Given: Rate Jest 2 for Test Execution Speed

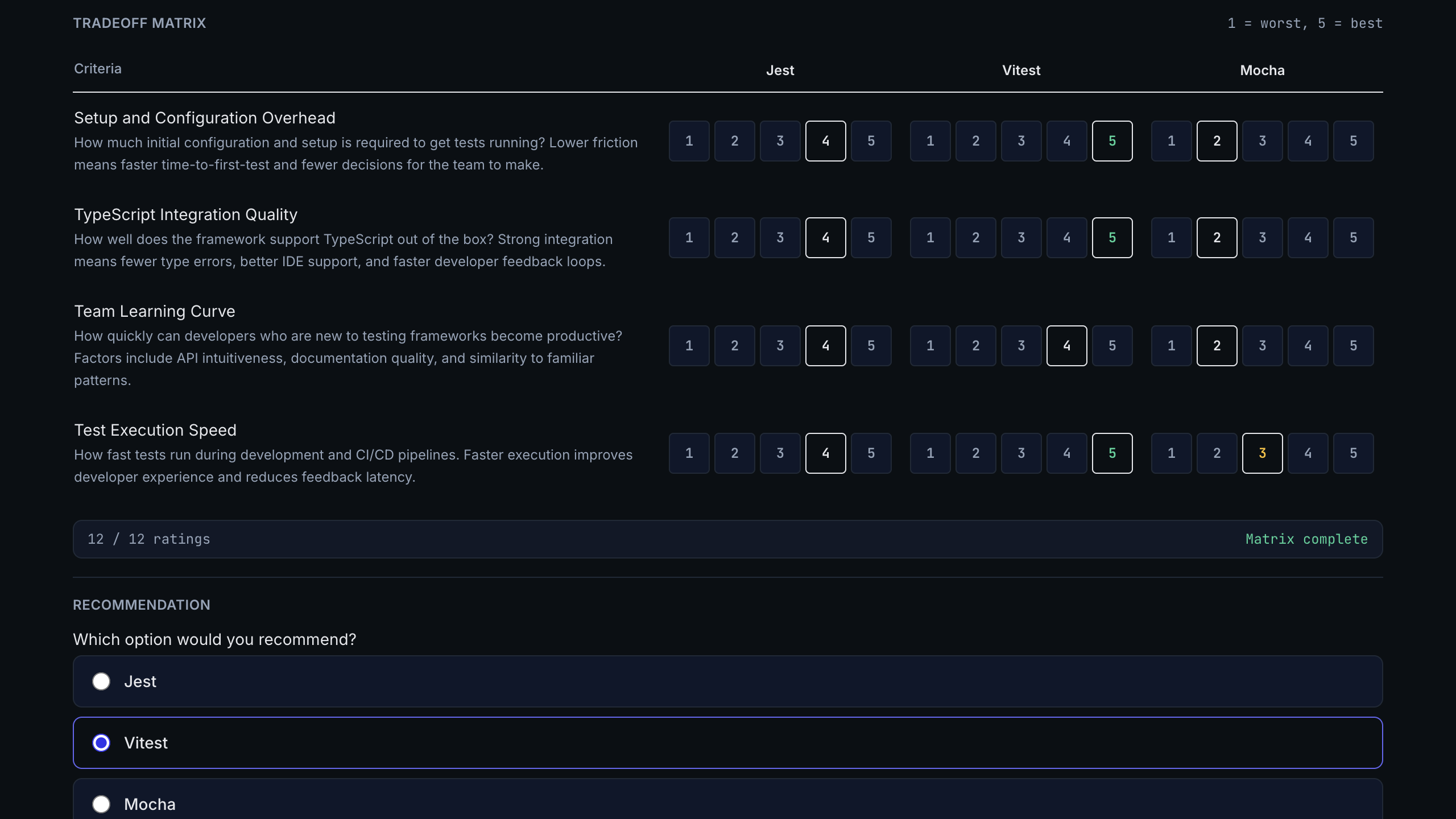Looking at the screenshot, I should [x=735, y=453].
